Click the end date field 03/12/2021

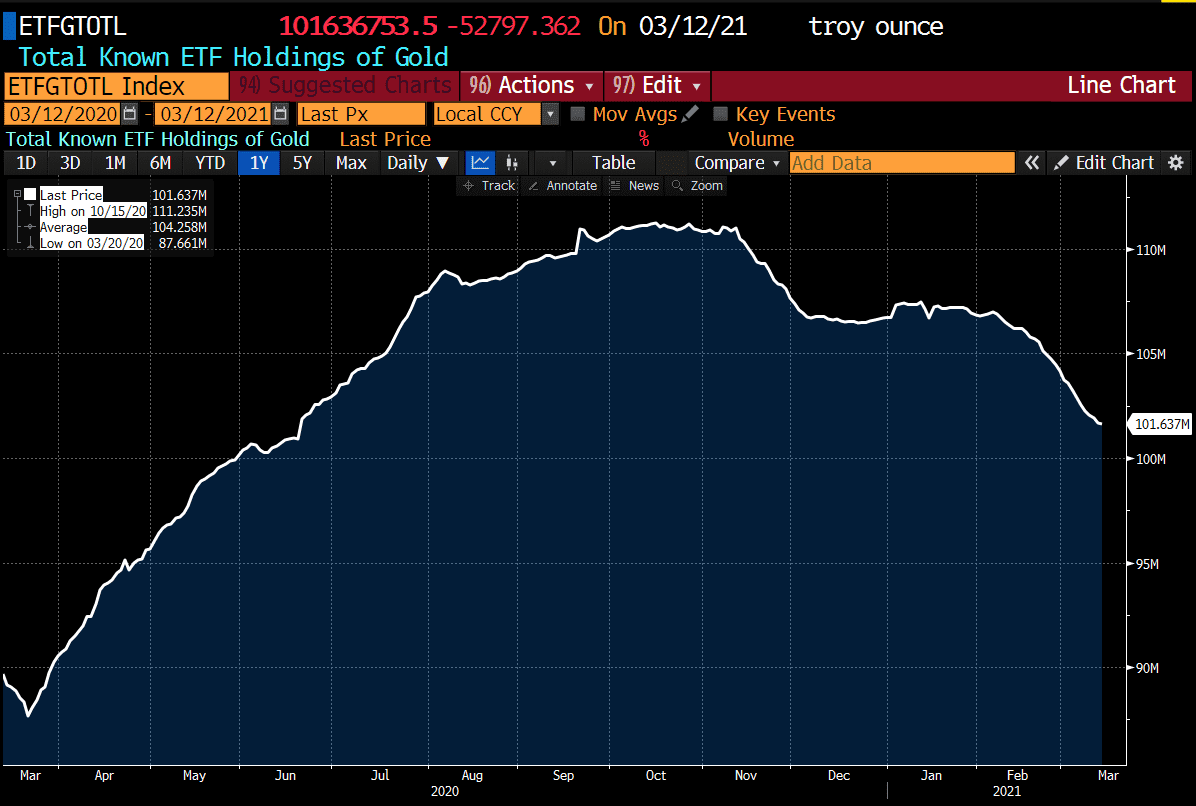tap(214, 114)
